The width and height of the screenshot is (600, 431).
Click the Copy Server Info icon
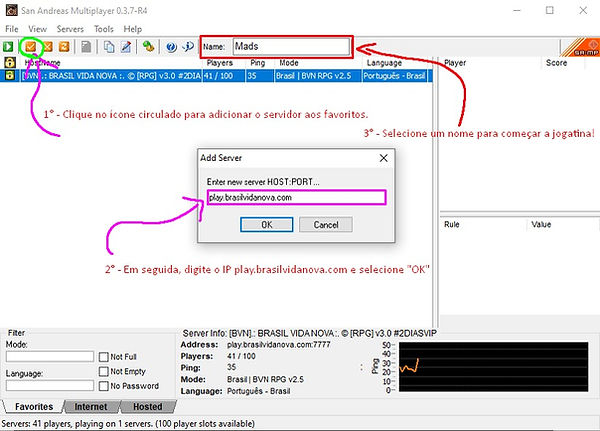coord(109,47)
